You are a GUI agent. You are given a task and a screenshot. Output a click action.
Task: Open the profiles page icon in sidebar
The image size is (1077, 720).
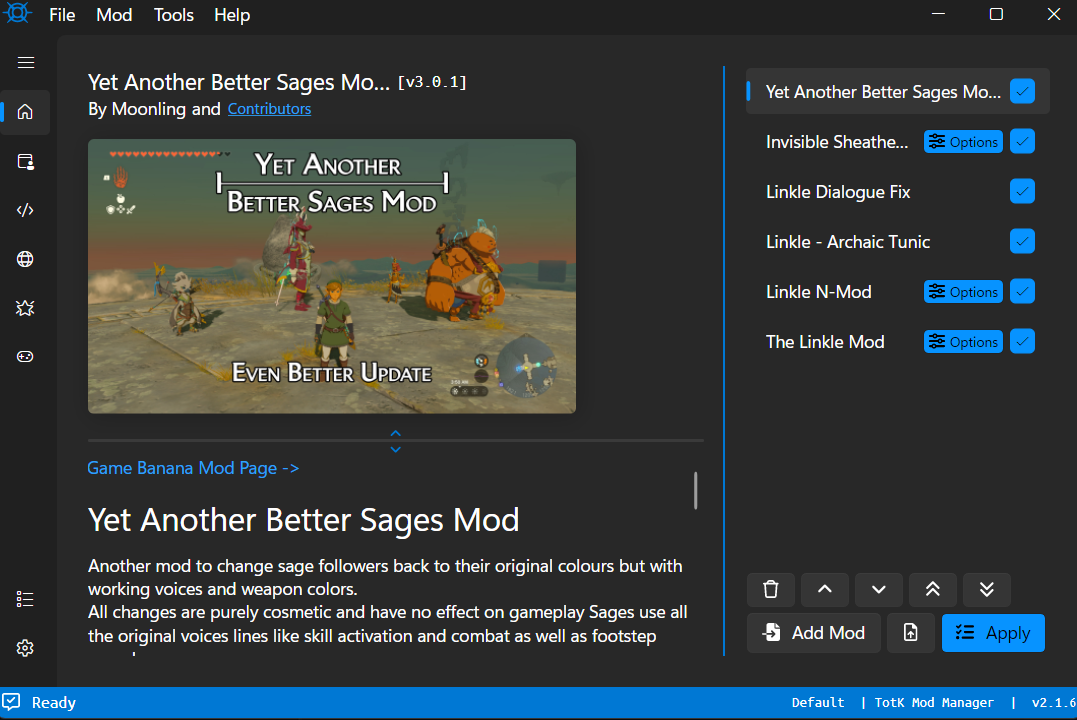25,161
